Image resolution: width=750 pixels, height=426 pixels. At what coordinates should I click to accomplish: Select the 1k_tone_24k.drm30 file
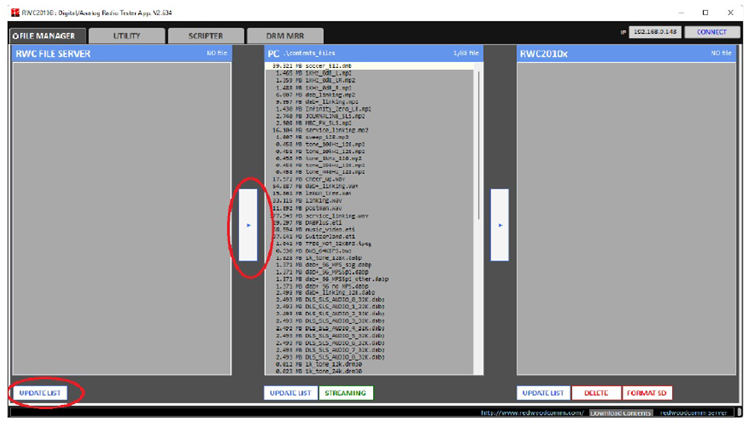369,371
